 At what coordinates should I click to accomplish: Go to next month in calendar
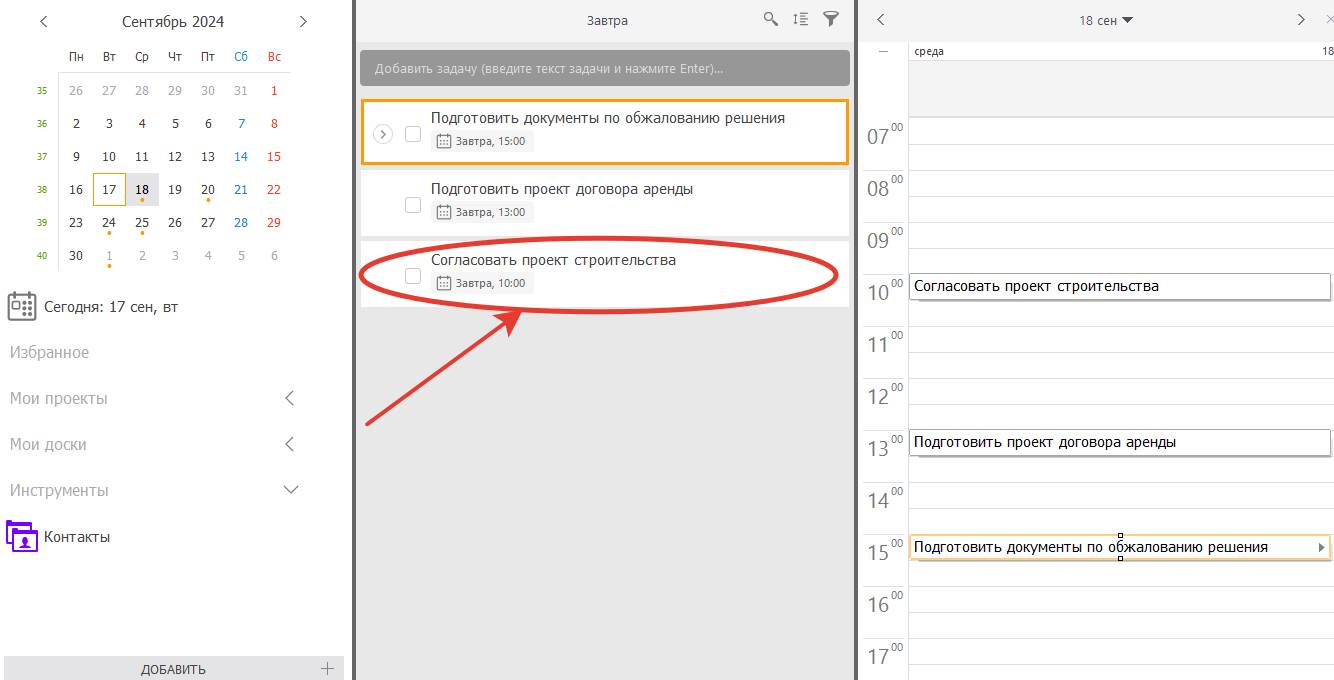click(x=303, y=21)
